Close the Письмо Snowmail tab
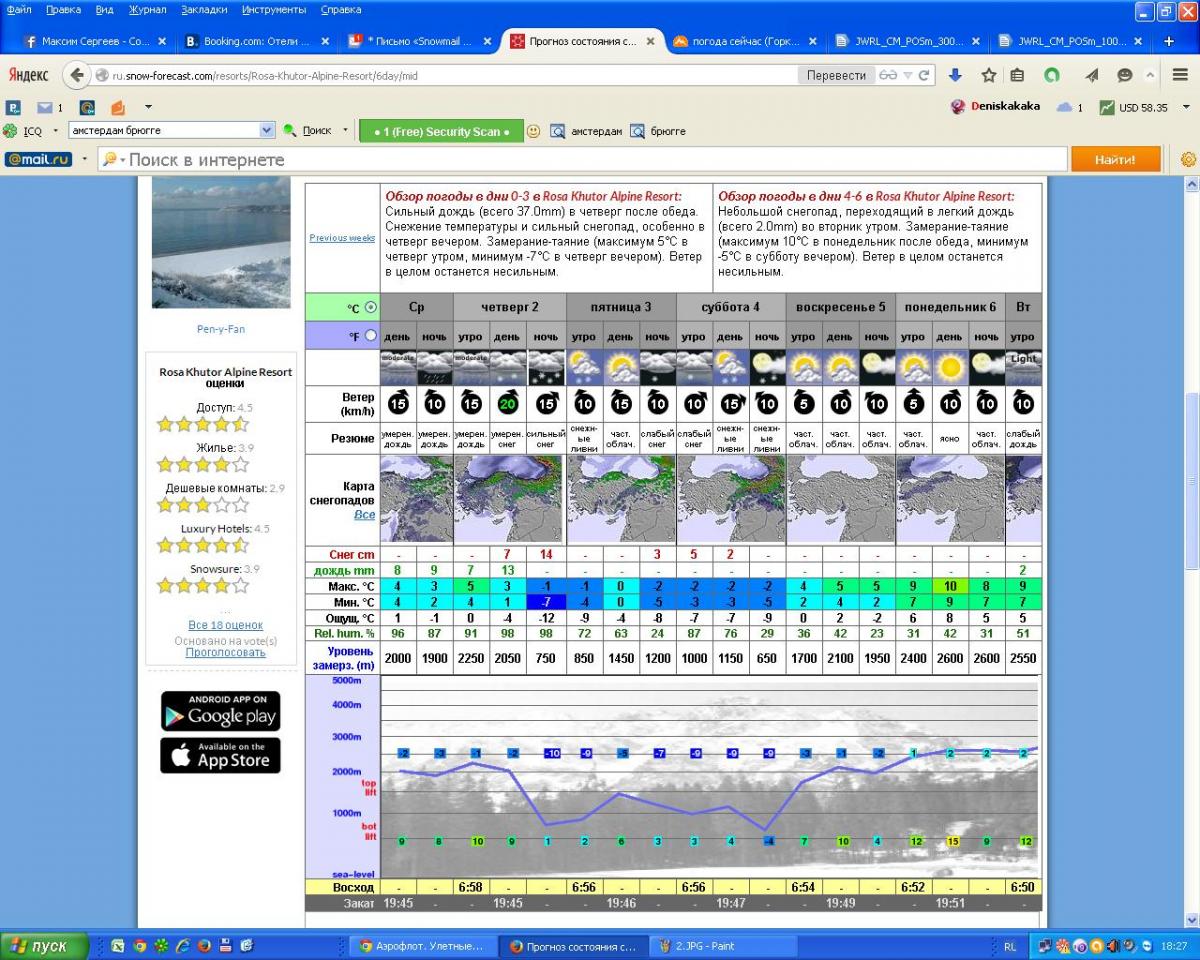 click(x=487, y=42)
